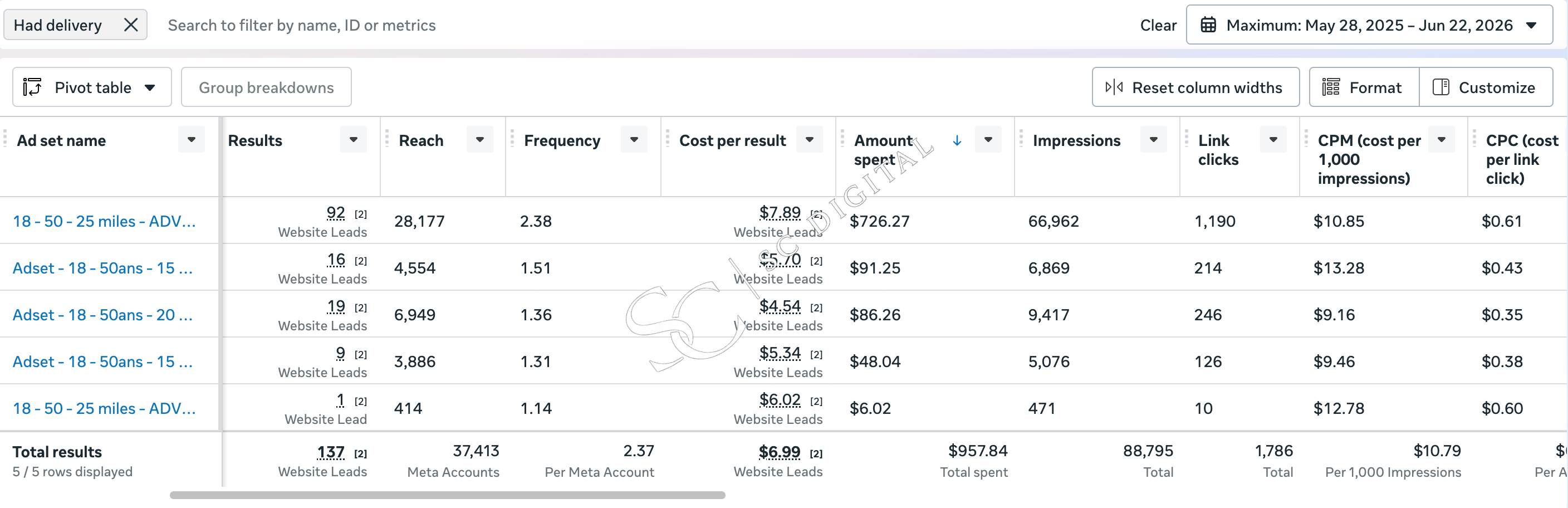The image size is (1568, 508).
Task: Click the Format table icon
Action: click(x=1331, y=87)
